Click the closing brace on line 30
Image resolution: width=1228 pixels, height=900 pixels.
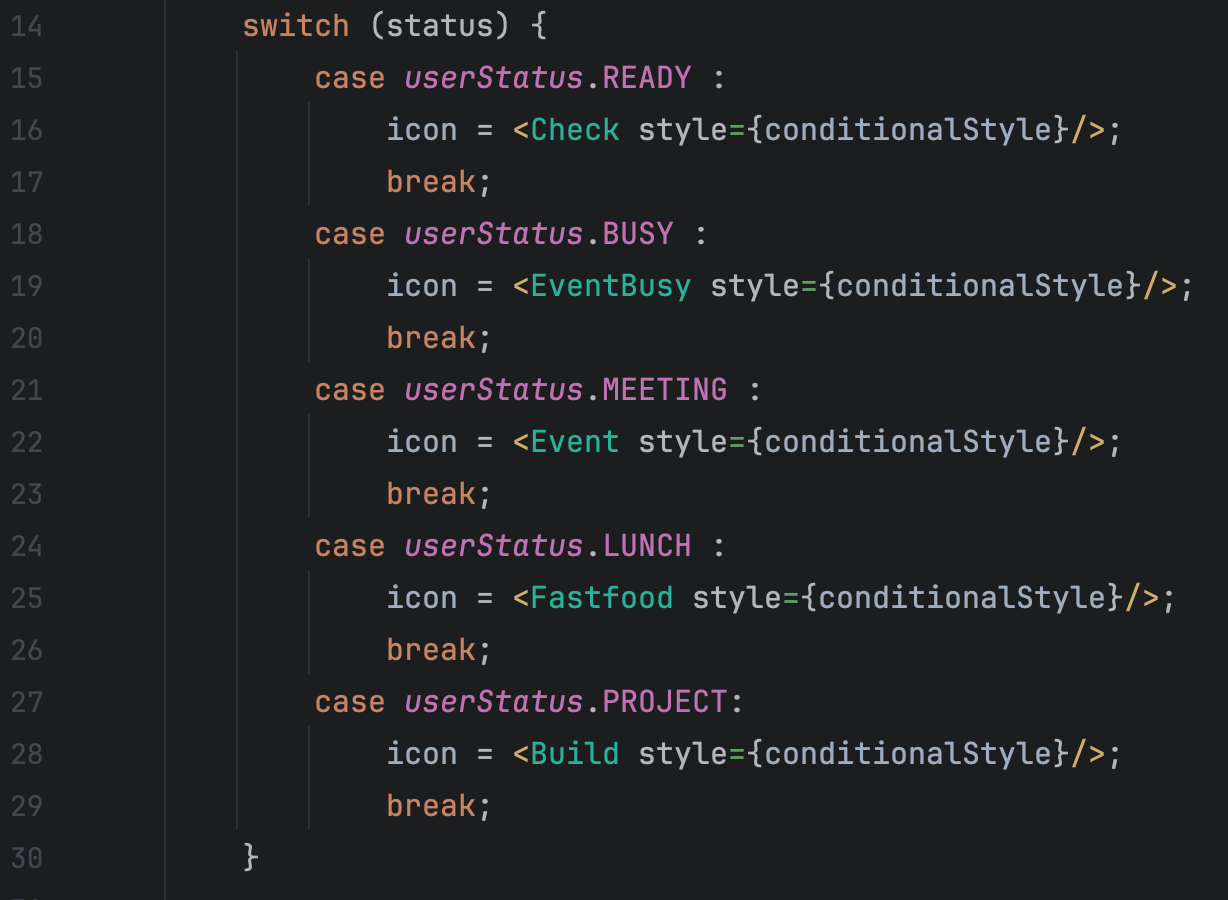pos(251,857)
